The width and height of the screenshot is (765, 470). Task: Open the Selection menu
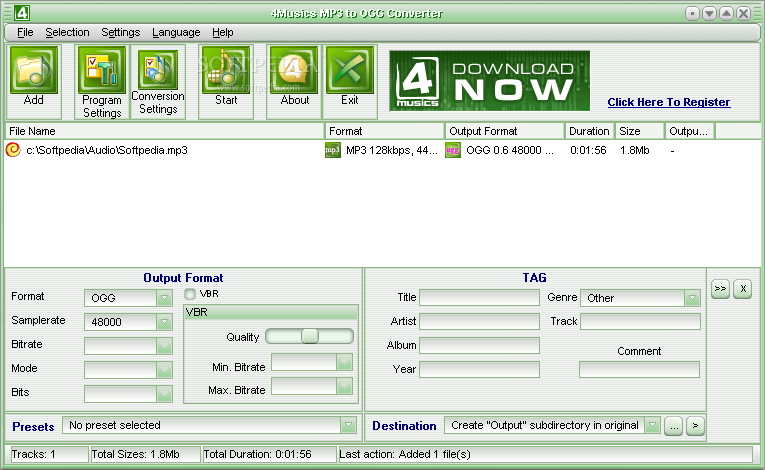coord(67,32)
